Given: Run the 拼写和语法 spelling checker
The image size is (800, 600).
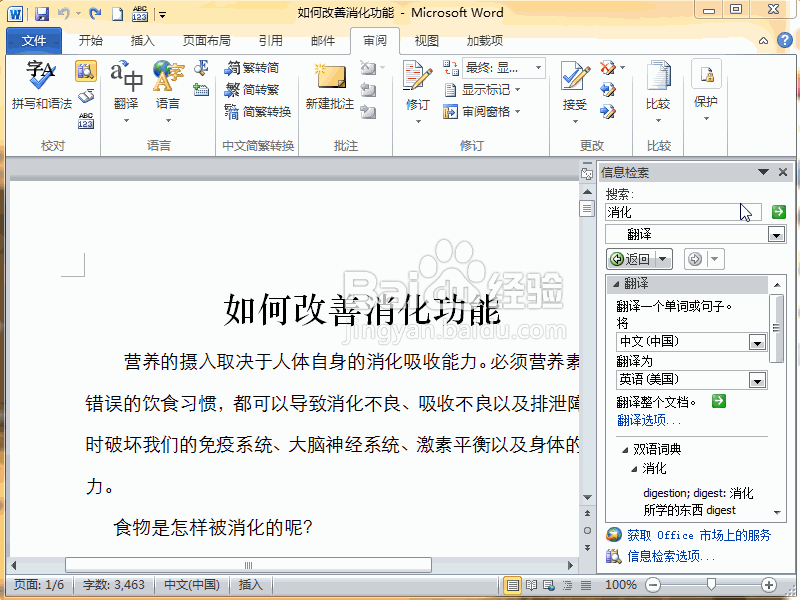Looking at the screenshot, I should tap(38, 85).
